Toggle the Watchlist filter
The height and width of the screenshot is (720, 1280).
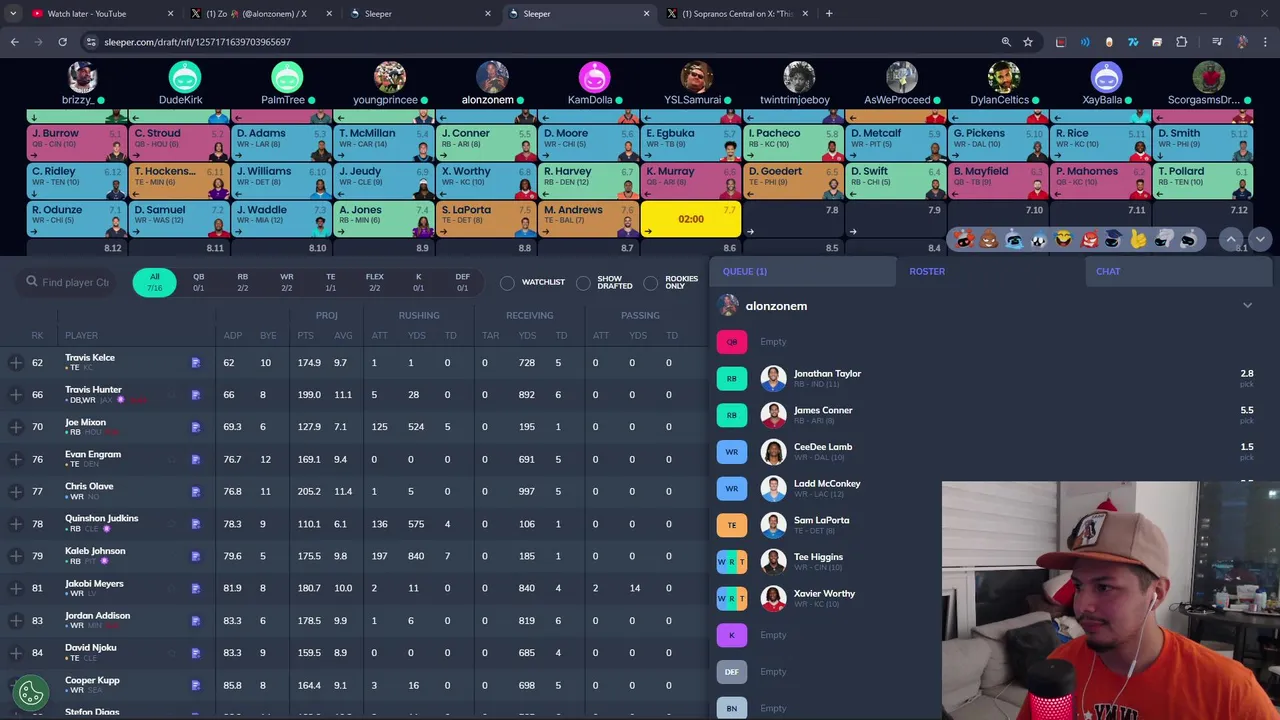click(x=507, y=283)
